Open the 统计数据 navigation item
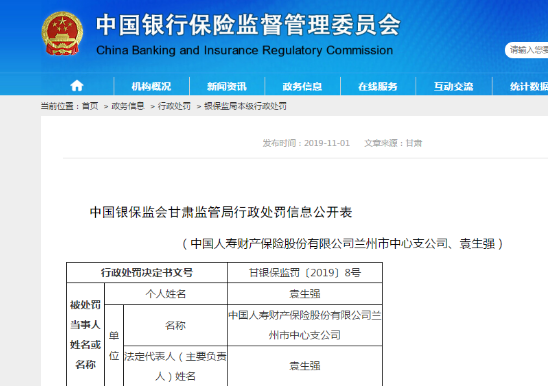 pyautogui.click(x=529, y=86)
